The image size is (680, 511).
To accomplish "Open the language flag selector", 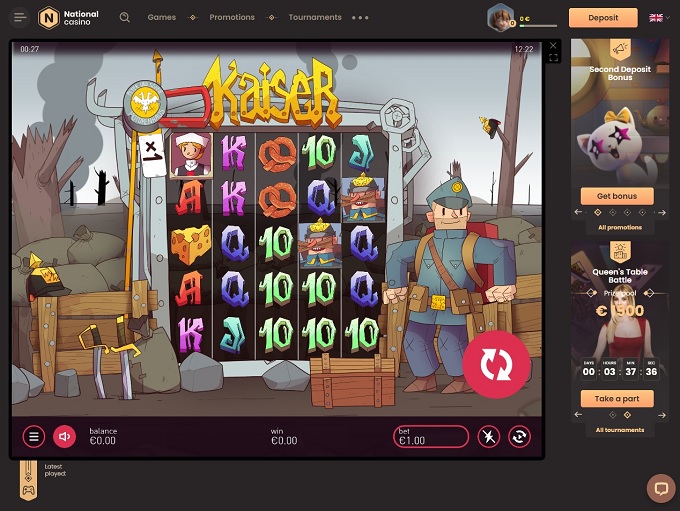I will pyautogui.click(x=656, y=17).
